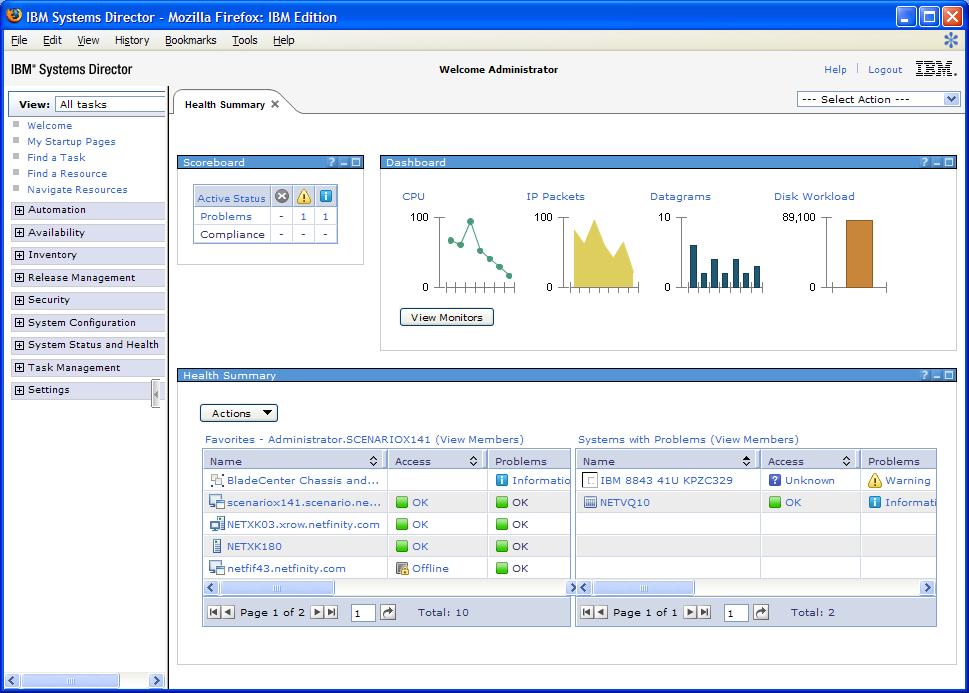Click the navigation pane horizontal scrollbar thumb

click(70, 681)
